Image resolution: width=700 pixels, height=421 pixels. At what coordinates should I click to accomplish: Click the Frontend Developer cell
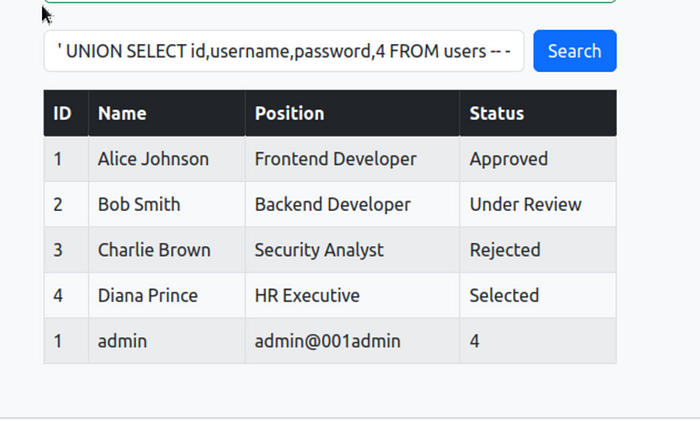pyautogui.click(x=352, y=159)
